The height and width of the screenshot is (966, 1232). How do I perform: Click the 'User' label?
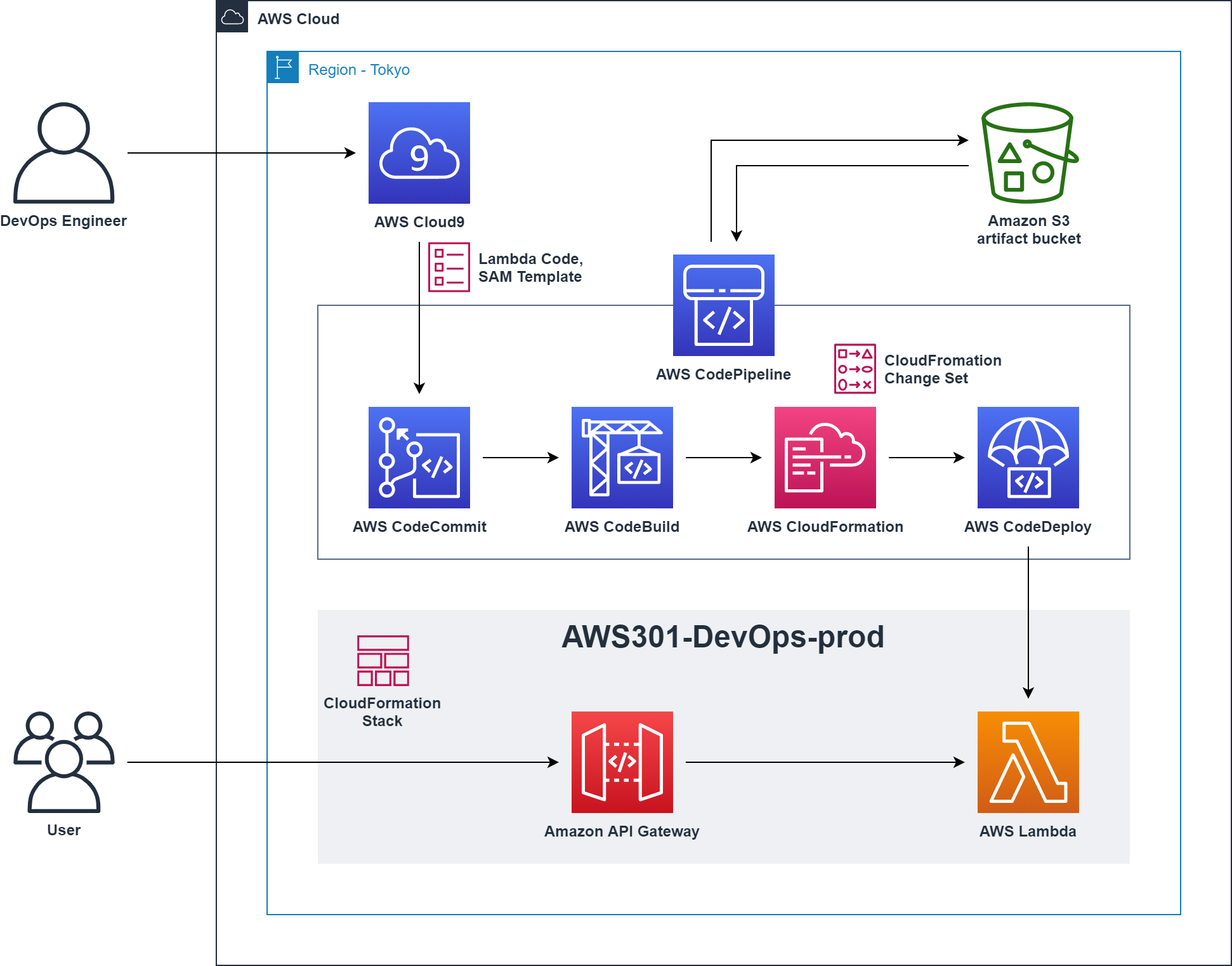tap(63, 830)
